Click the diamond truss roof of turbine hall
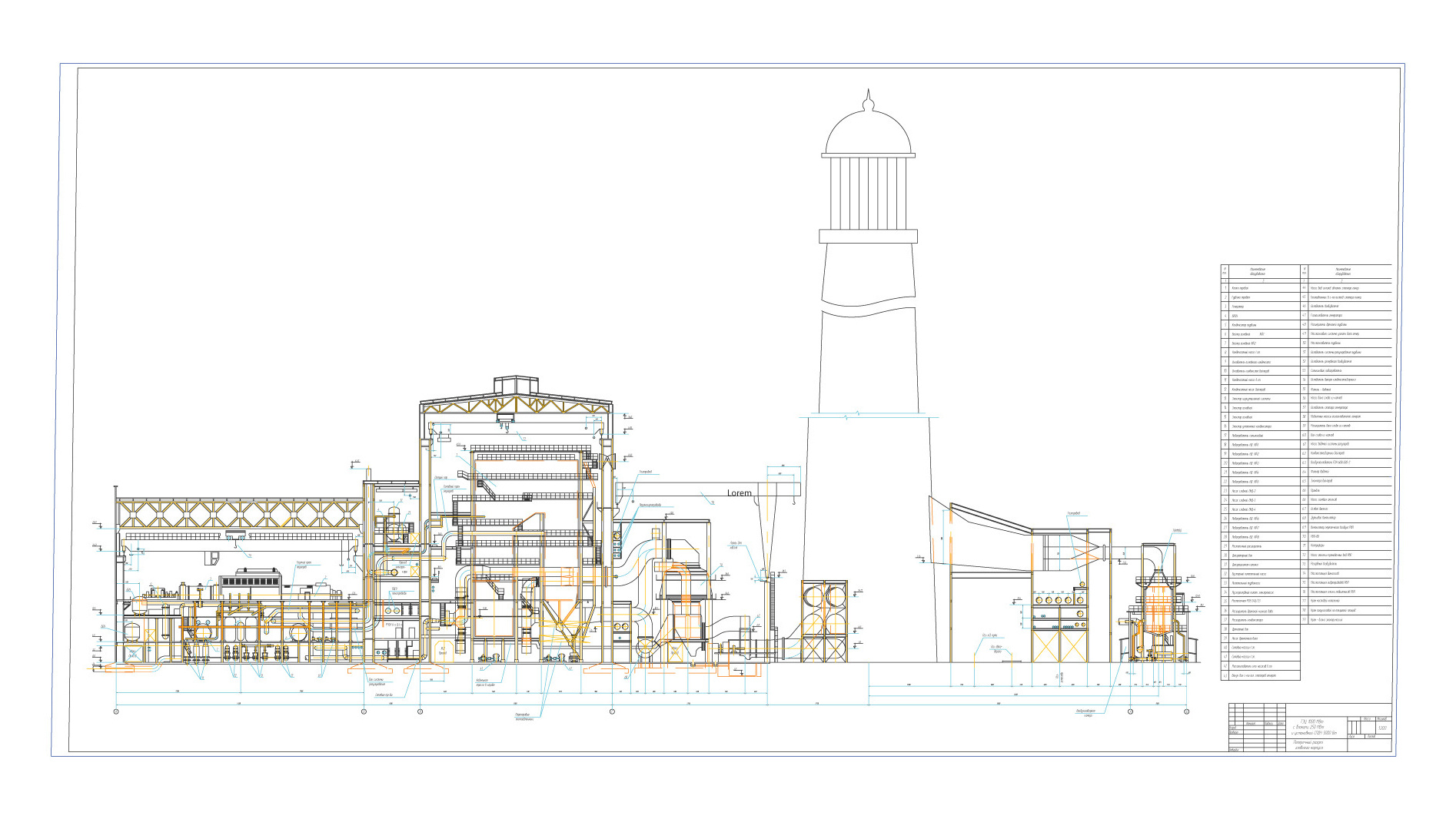The image size is (1456, 819). pyautogui.click(x=239, y=512)
